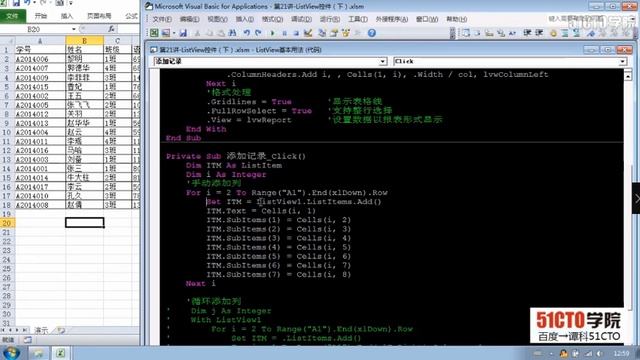Screen dimensions: 640x360
Task: Click the Toggle Breakpoint hand icon in Edit toolbar
Action: pyautogui.click(x=553, y=33)
